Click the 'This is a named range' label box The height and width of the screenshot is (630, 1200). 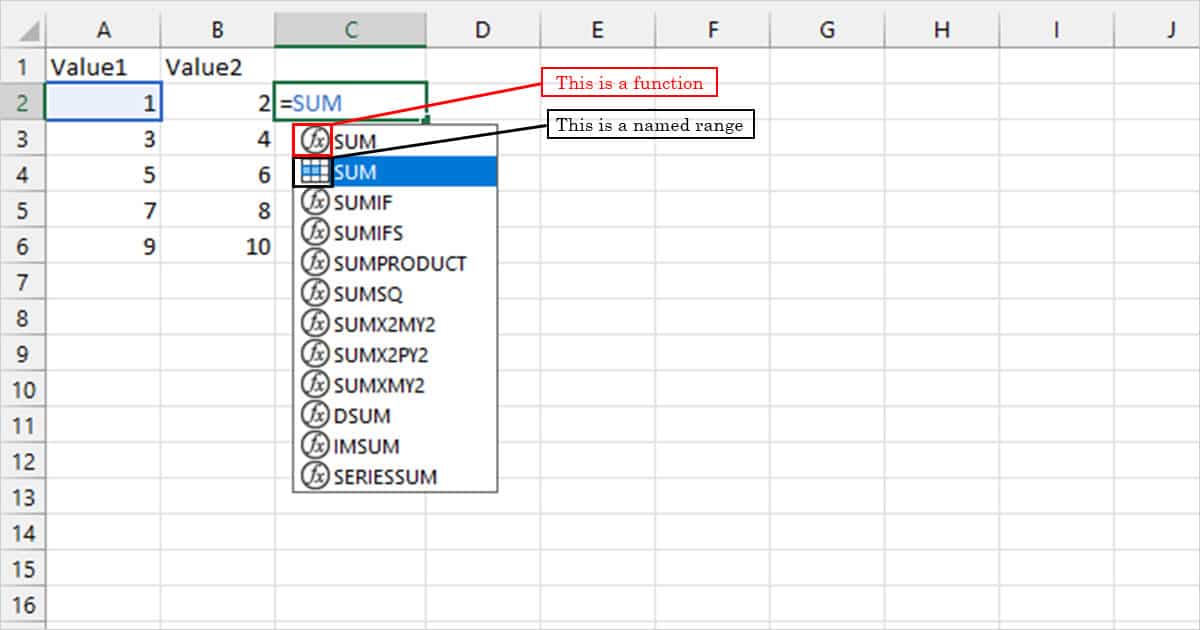[x=651, y=125]
